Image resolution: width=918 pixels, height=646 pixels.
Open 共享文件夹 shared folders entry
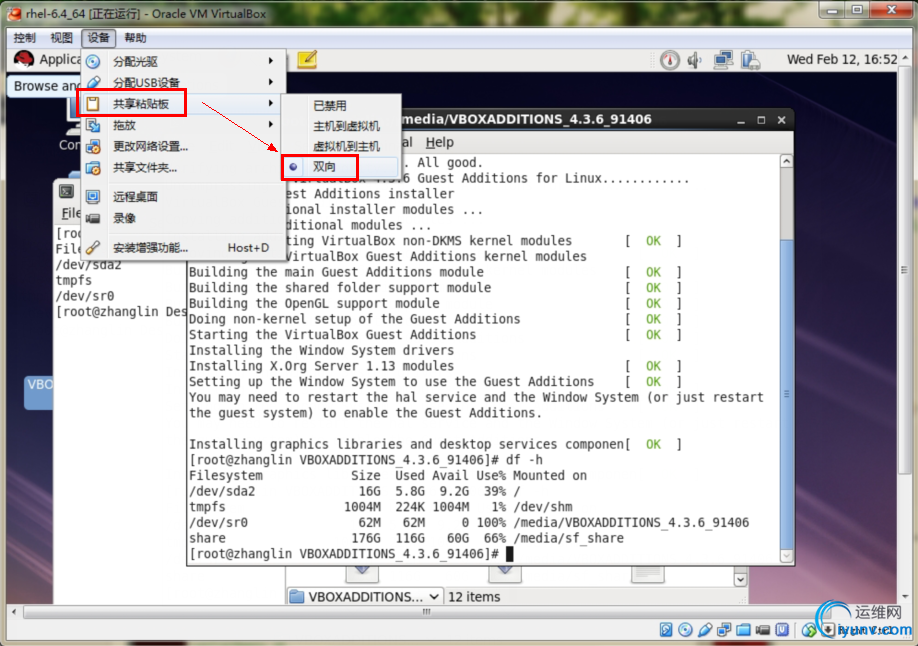183,168
